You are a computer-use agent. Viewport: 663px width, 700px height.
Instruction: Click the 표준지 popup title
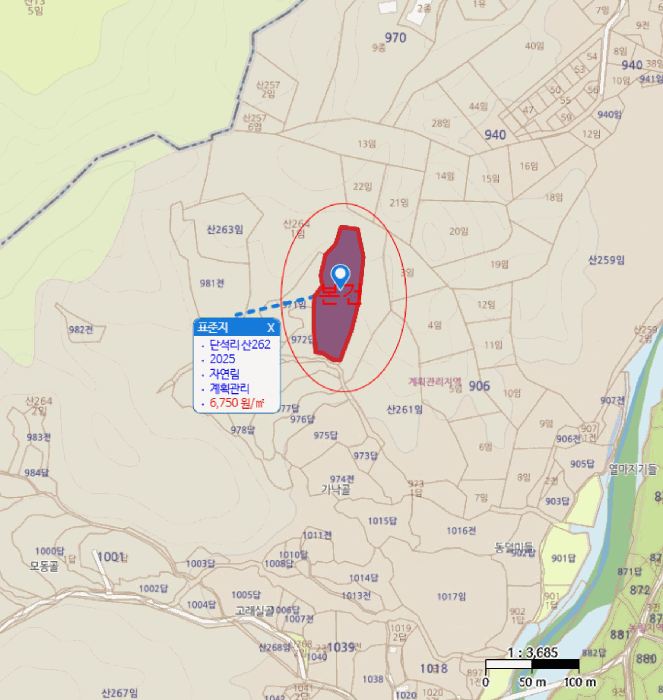point(213,327)
